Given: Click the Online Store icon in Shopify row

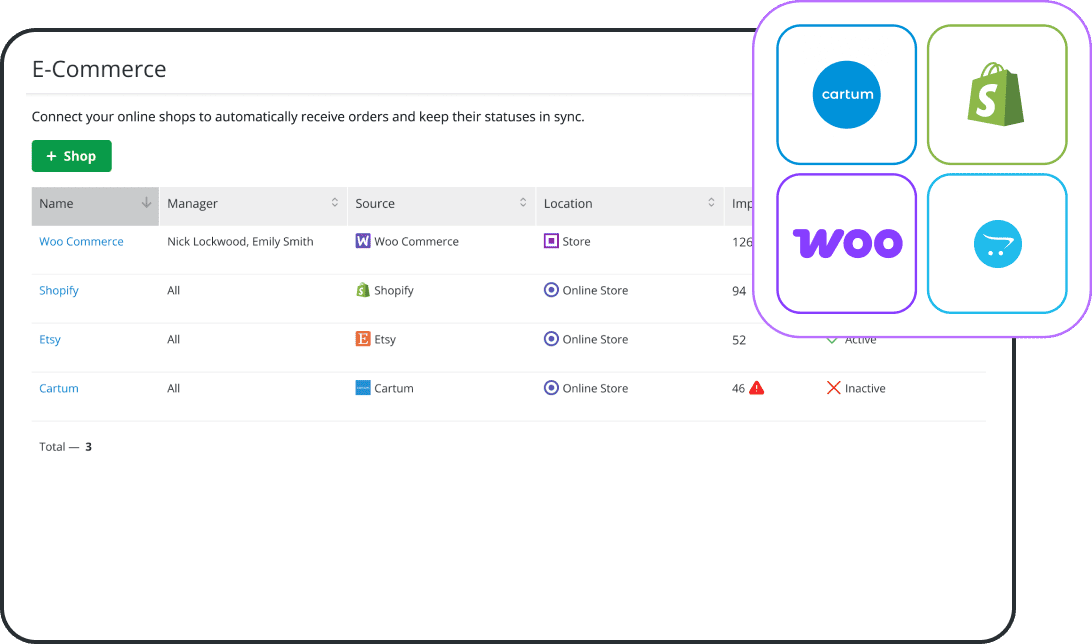Looking at the screenshot, I should (550, 290).
